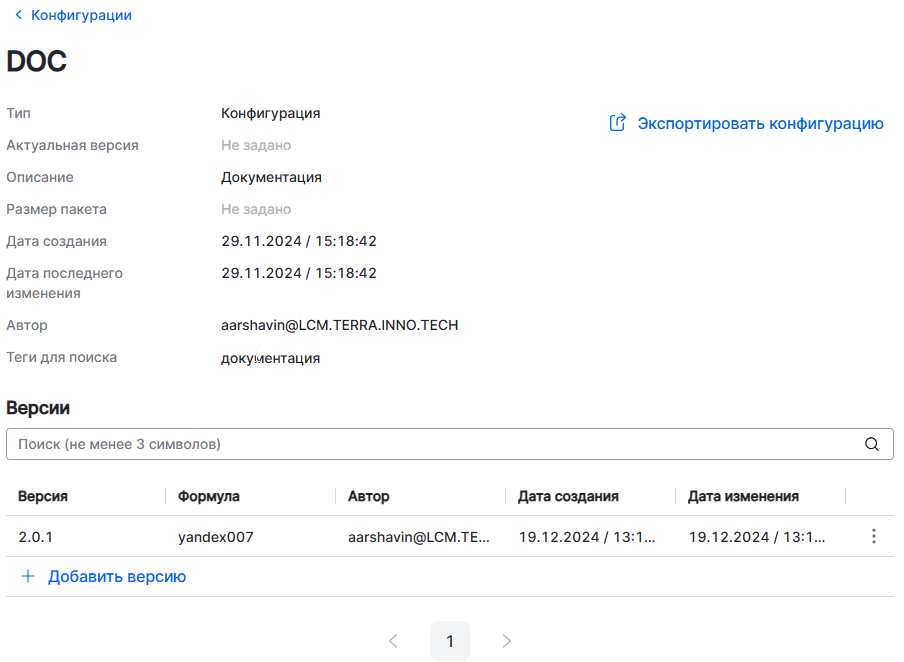Sort by the Версия column header
This screenshot has width=904, height=662.
(43, 496)
